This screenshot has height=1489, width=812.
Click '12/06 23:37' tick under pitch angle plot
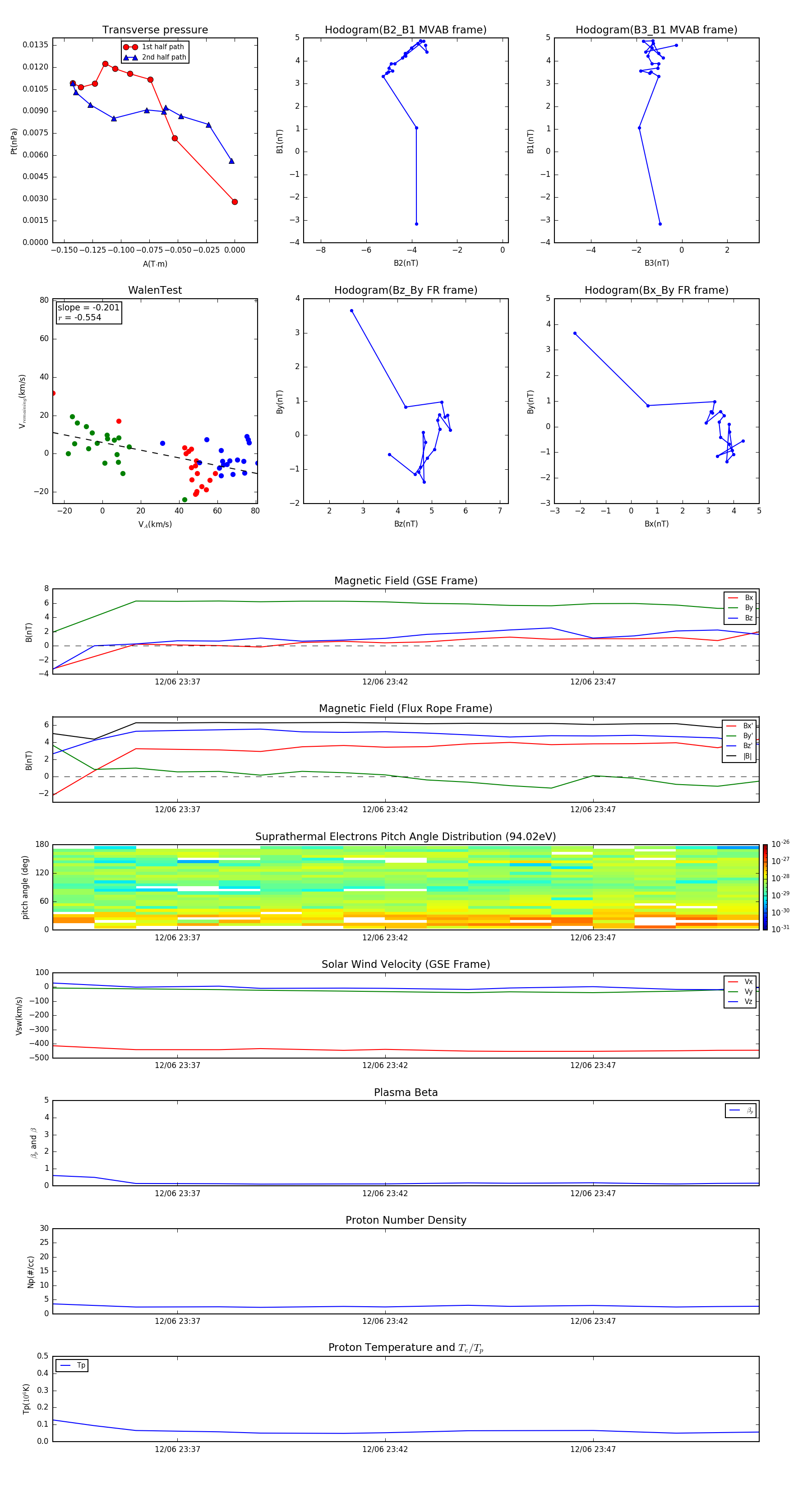pyautogui.click(x=177, y=938)
